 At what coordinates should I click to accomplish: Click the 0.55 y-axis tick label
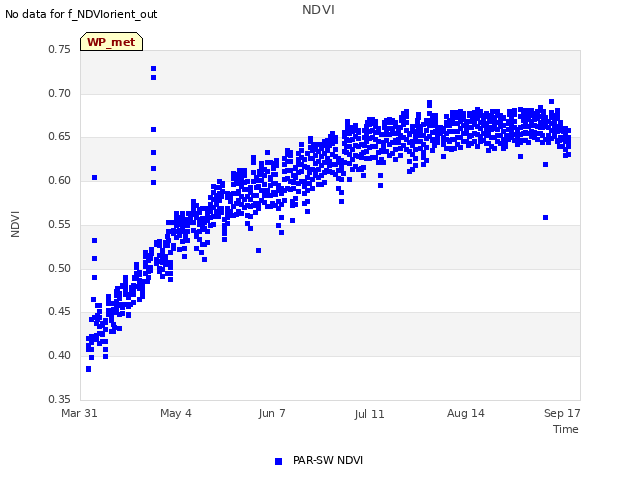[x=59, y=224]
